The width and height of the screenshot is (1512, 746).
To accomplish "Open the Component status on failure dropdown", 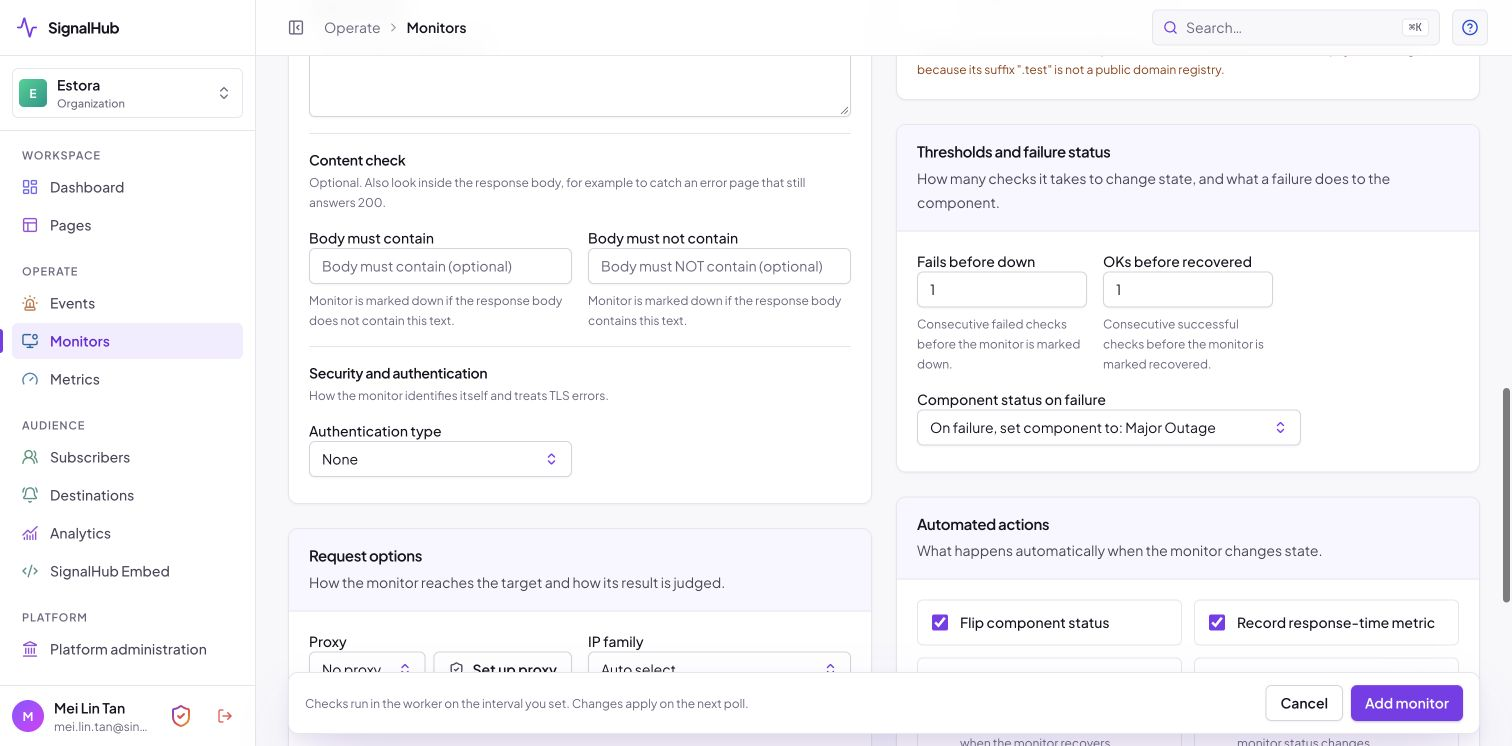I will tap(1108, 428).
